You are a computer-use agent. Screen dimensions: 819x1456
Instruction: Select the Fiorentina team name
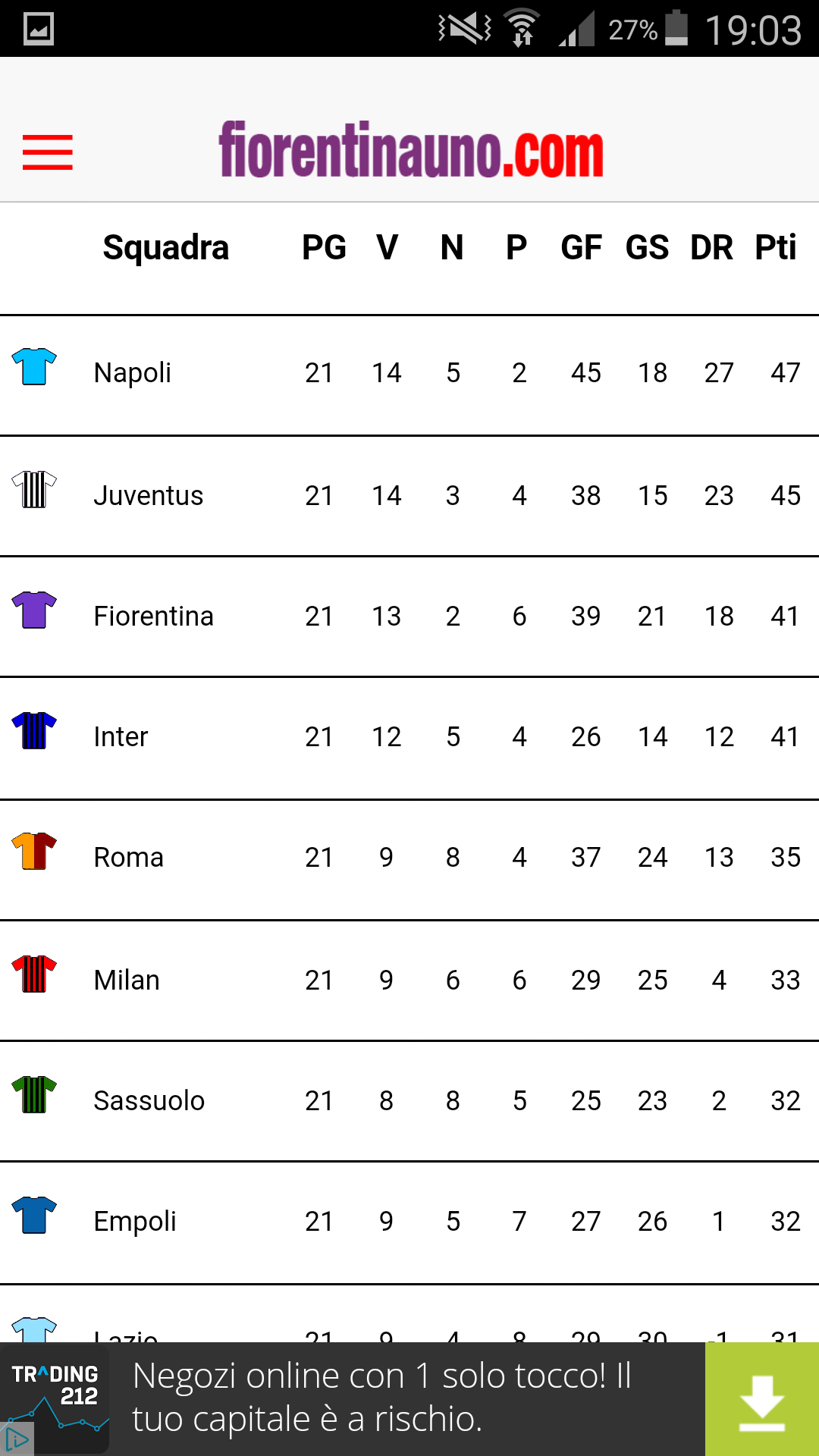(154, 617)
